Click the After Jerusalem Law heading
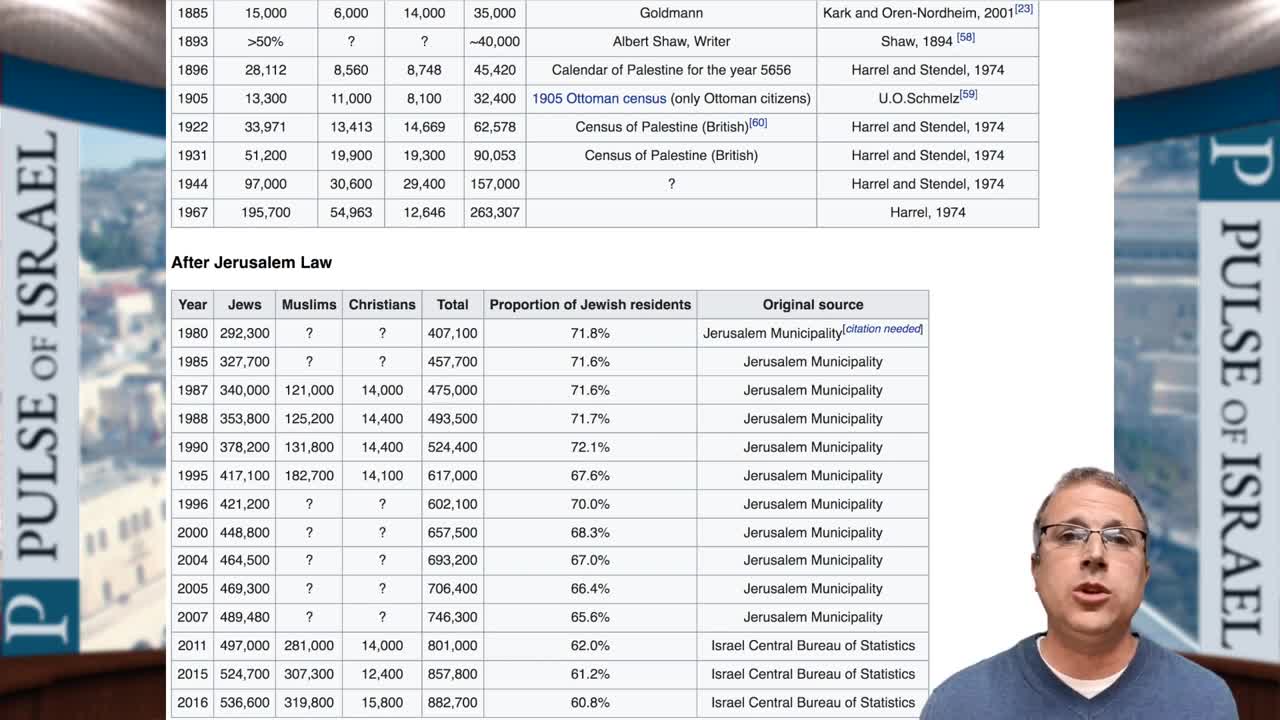Screen dimensions: 1280x720 (251, 262)
